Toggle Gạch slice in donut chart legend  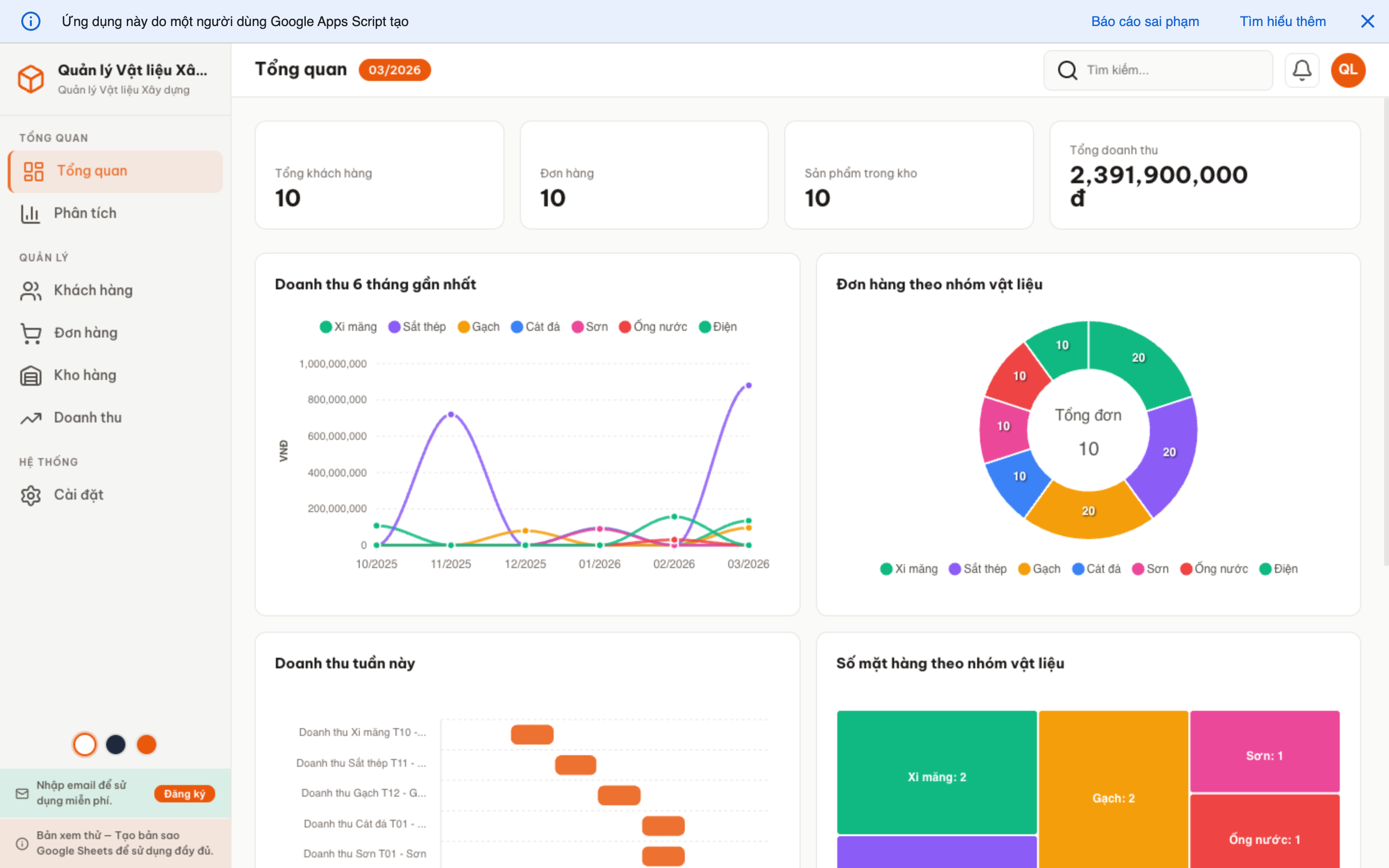pos(1039,569)
